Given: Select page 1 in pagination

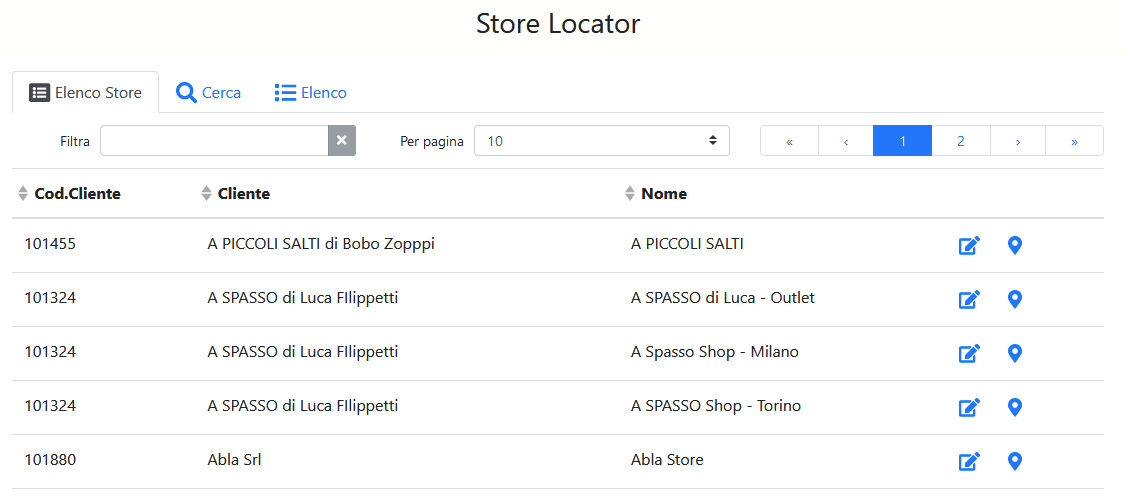Looking at the screenshot, I should coord(902,141).
